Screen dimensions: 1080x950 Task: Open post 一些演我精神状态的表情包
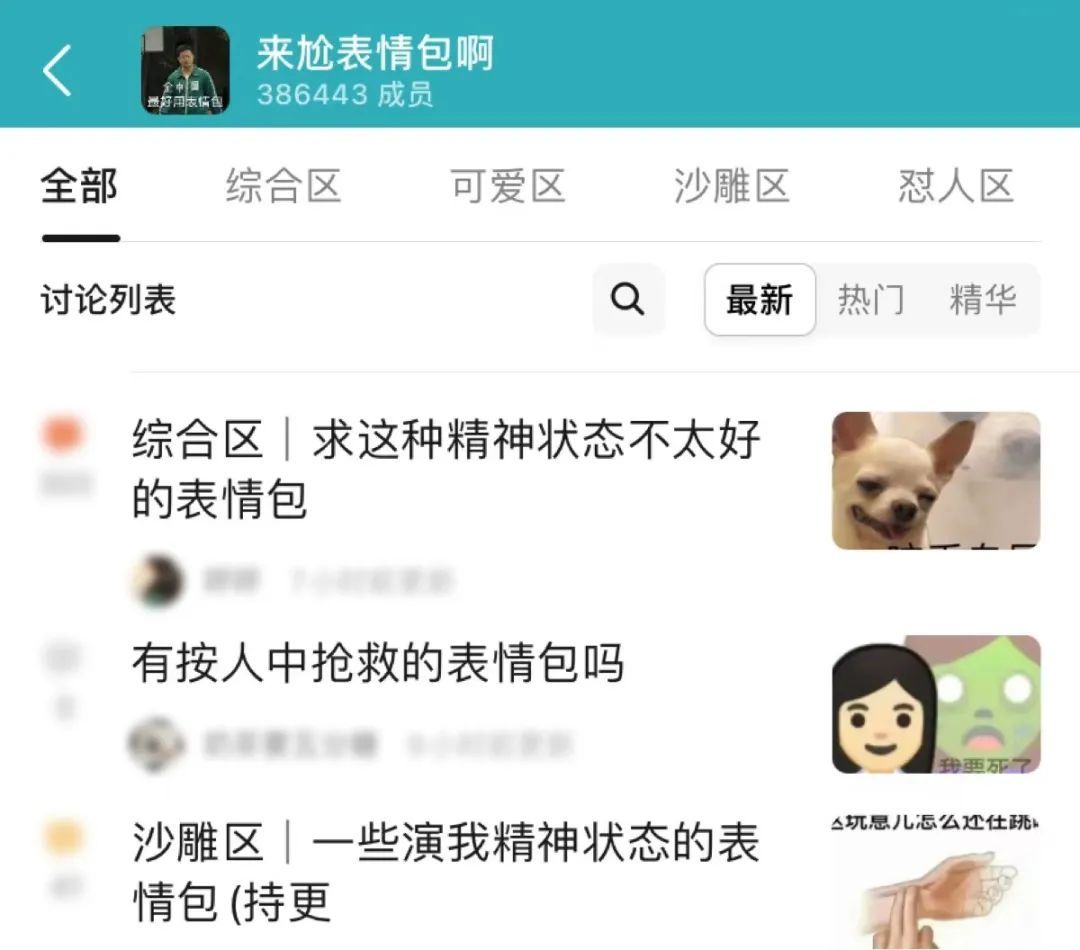pyautogui.click(x=446, y=871)
